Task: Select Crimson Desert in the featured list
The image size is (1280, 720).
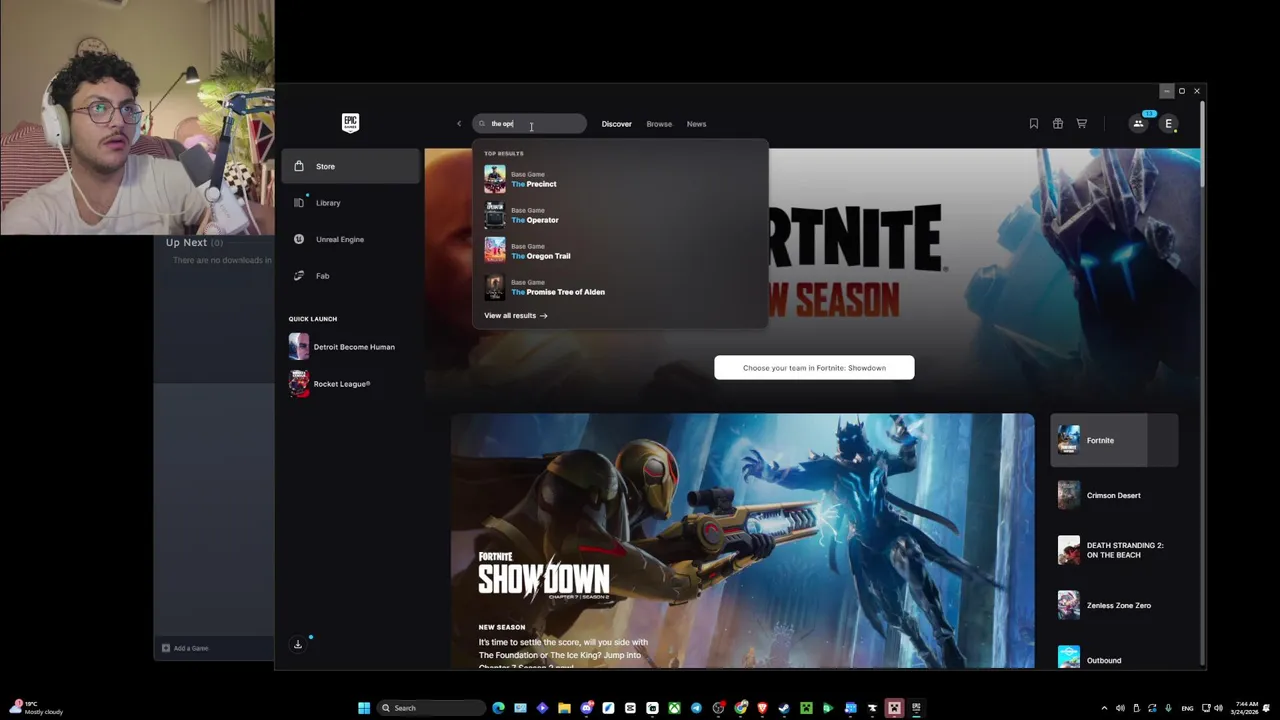Action: pyautogui.click(x=1114, y=495)
